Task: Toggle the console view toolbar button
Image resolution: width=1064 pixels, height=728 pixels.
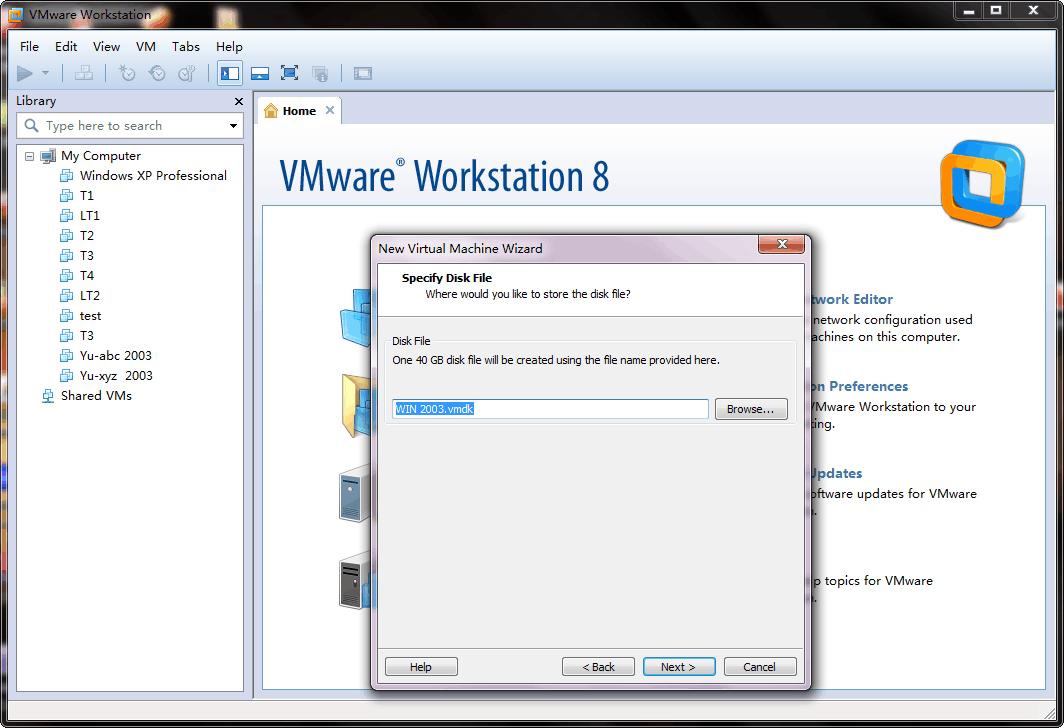Action: (362, 73)
